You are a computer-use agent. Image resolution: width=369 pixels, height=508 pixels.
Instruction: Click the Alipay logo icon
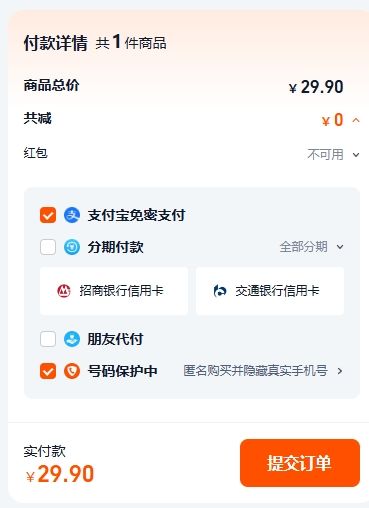[72, 215]
